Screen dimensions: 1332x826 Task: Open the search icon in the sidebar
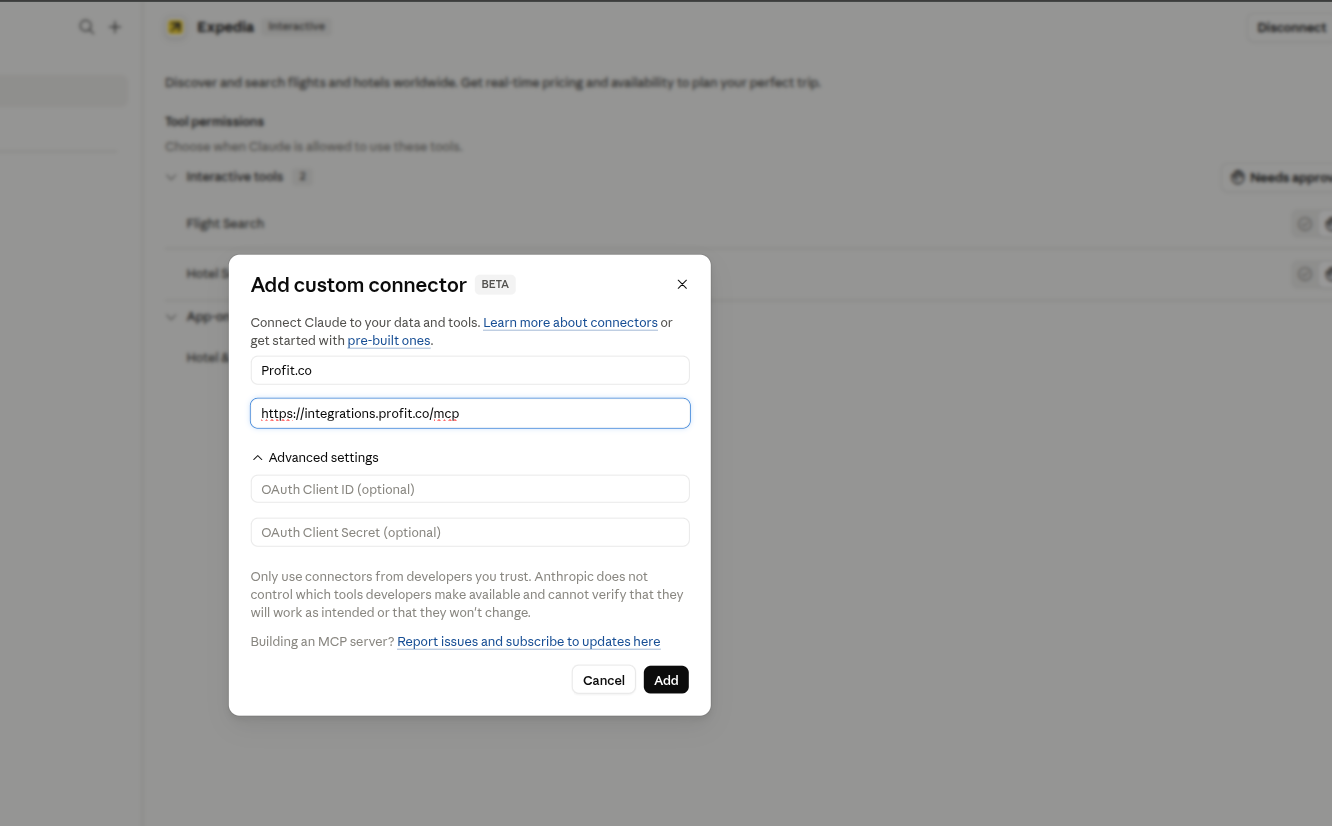(87, 27)
